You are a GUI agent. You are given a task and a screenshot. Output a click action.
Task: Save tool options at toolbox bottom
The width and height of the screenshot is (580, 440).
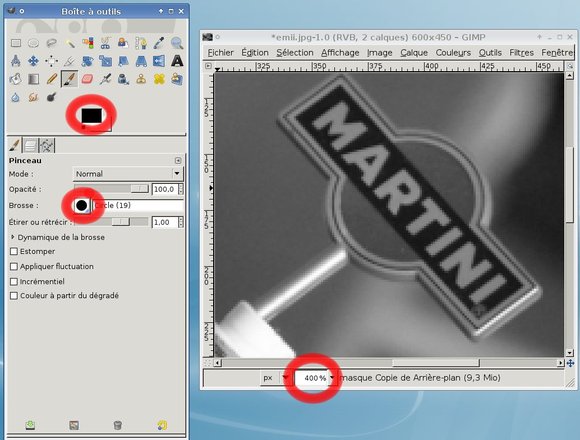pos(30,425)
